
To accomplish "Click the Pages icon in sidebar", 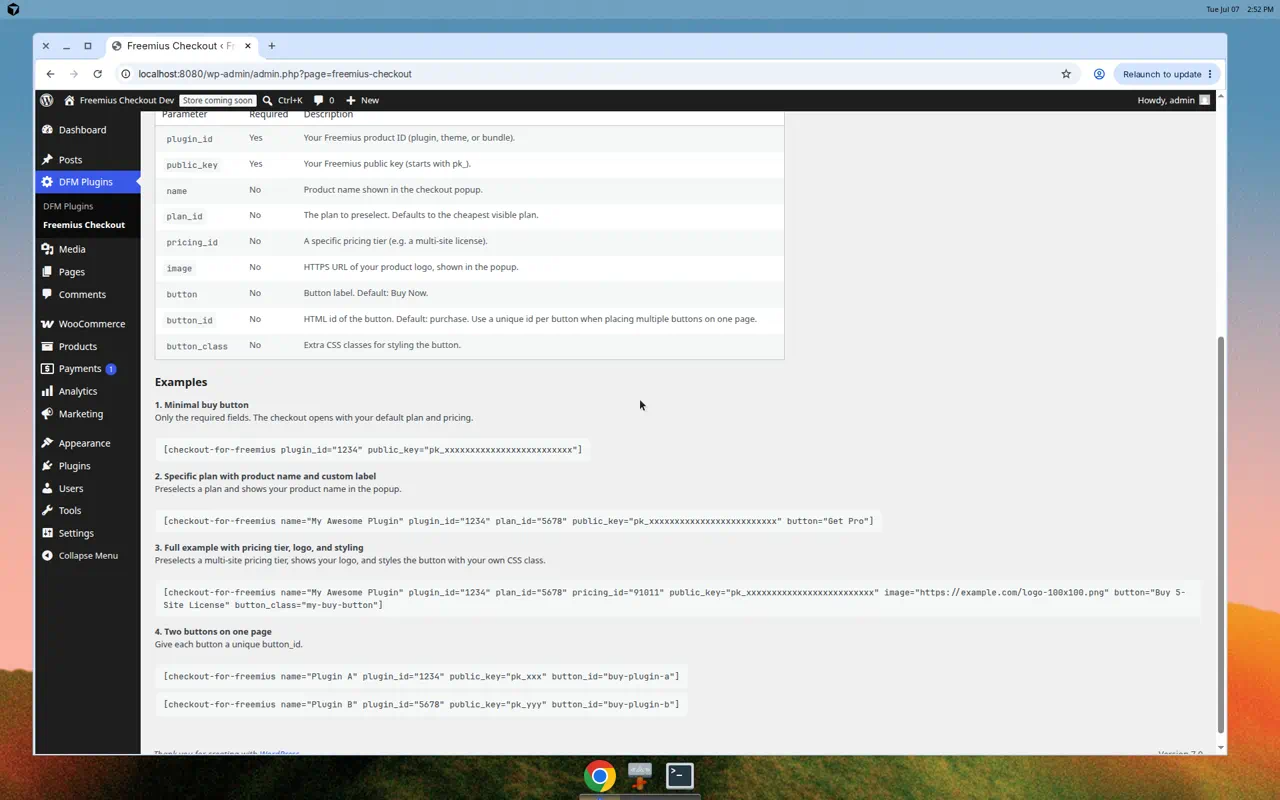I will tap(47, 272).
